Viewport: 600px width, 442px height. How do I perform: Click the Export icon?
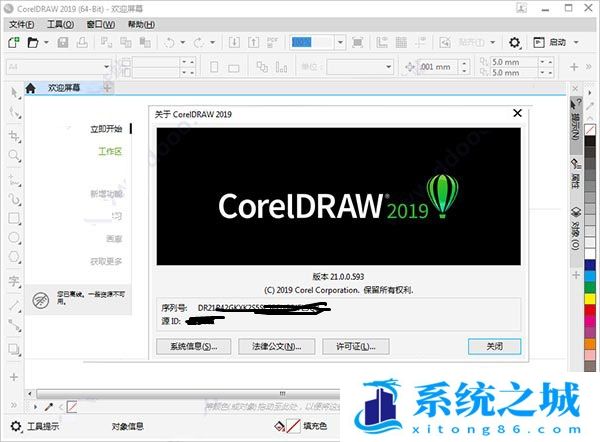coord(253,42)
